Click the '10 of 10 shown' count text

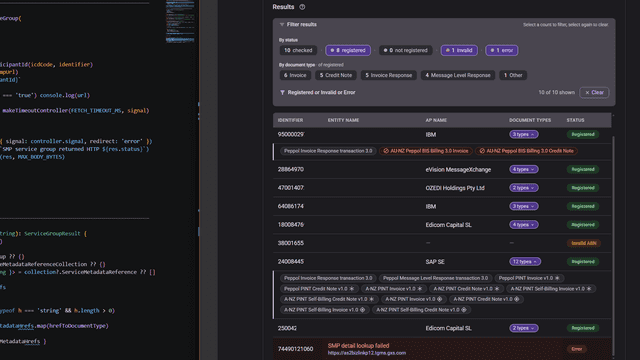[556, 92]
